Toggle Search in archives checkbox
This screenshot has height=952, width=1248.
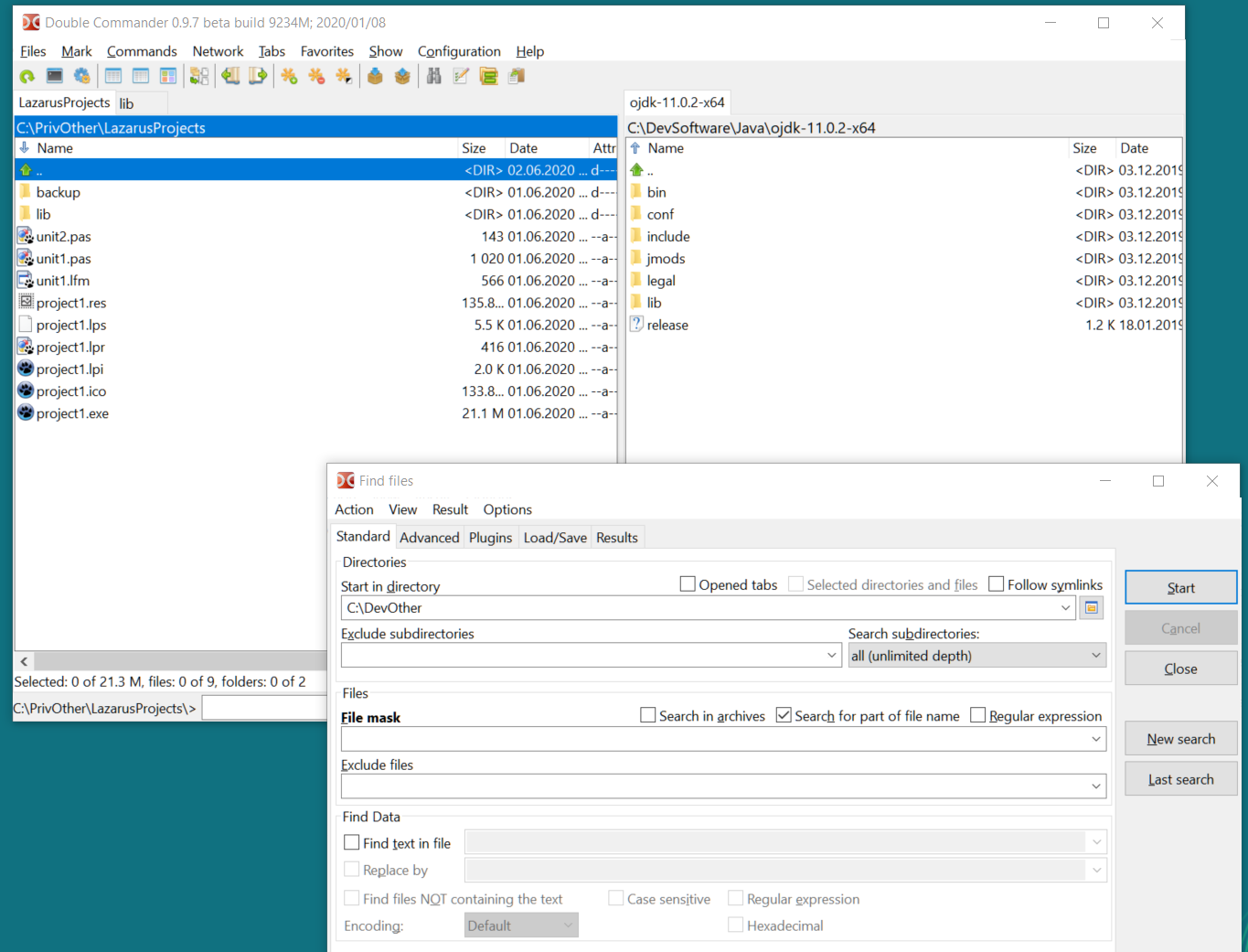pos(648,715)
